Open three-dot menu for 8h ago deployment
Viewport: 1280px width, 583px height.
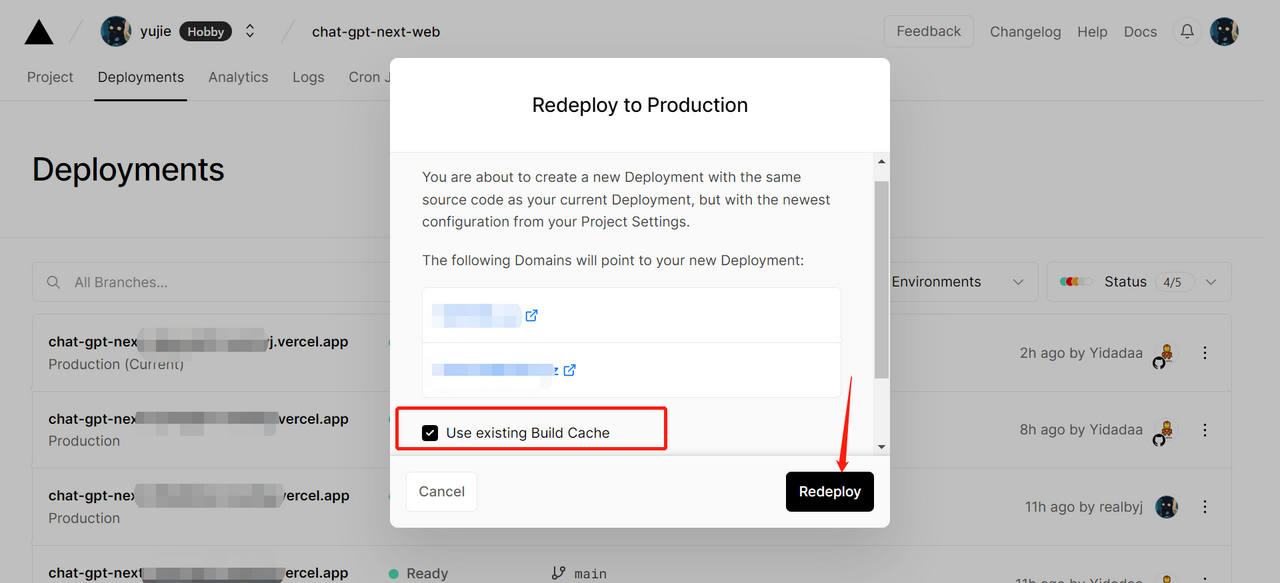click(x=1205, y=430)
